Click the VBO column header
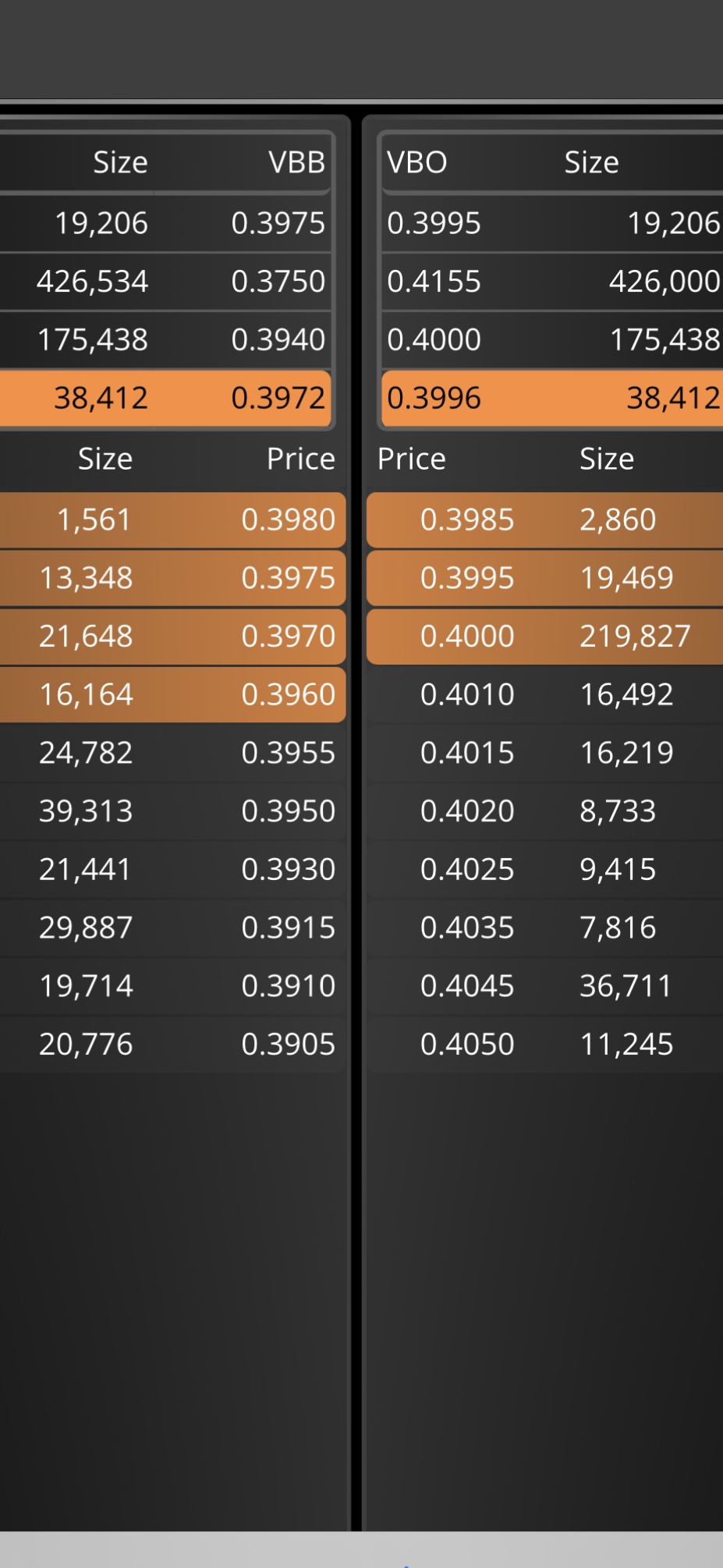 click(416, 162)
